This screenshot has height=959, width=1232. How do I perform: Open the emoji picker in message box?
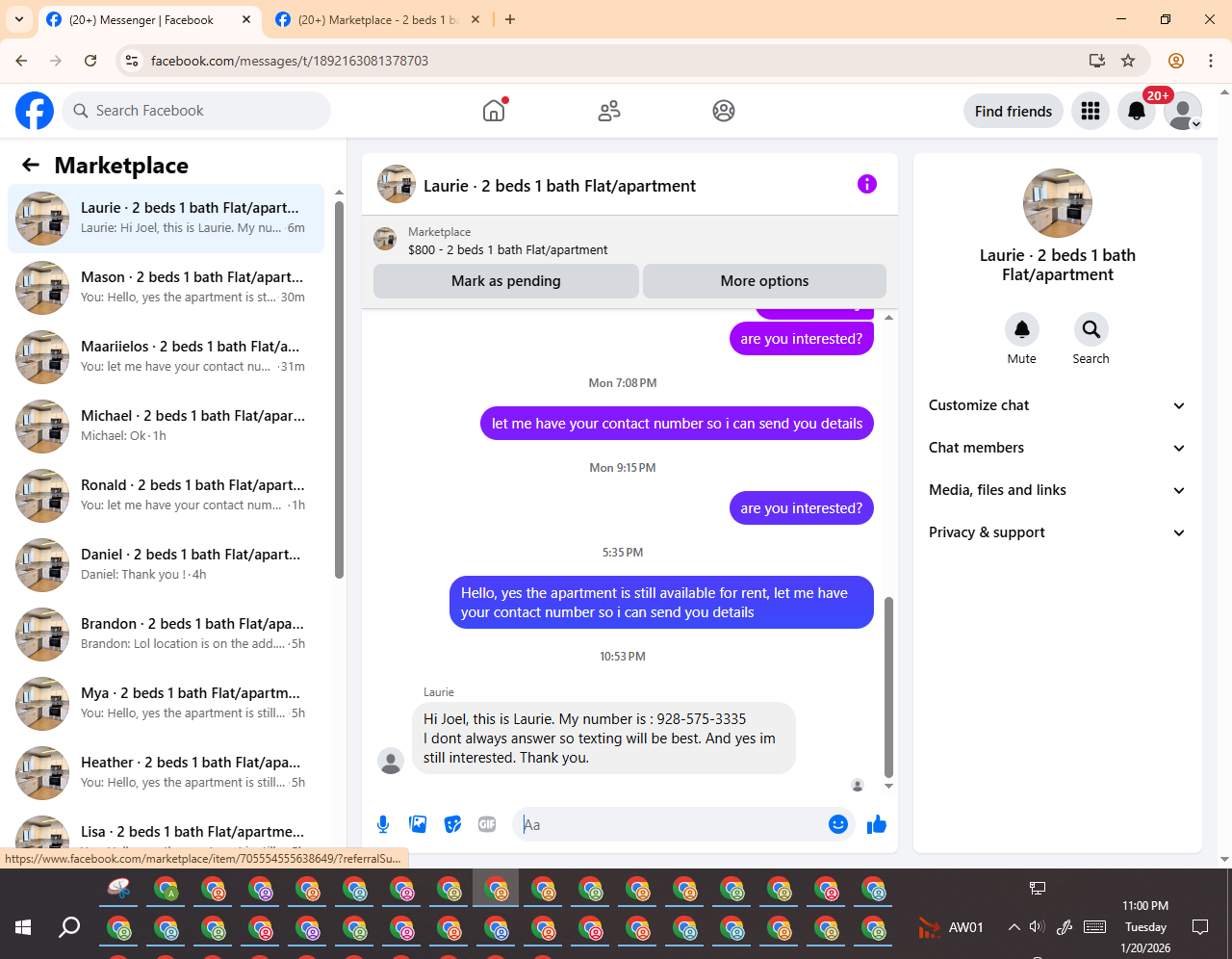click(838, 824)
